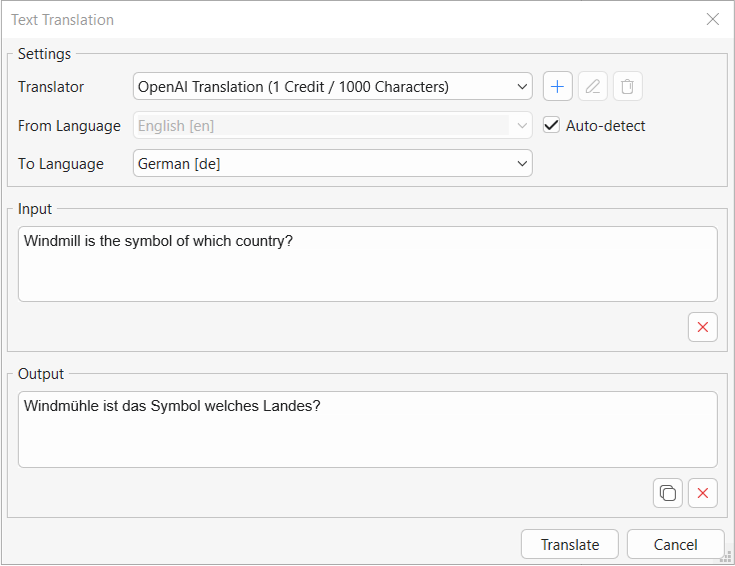Click the 'From Language' label
The height and width of the screenshot is (566, 735).
[x=69, y=126]
